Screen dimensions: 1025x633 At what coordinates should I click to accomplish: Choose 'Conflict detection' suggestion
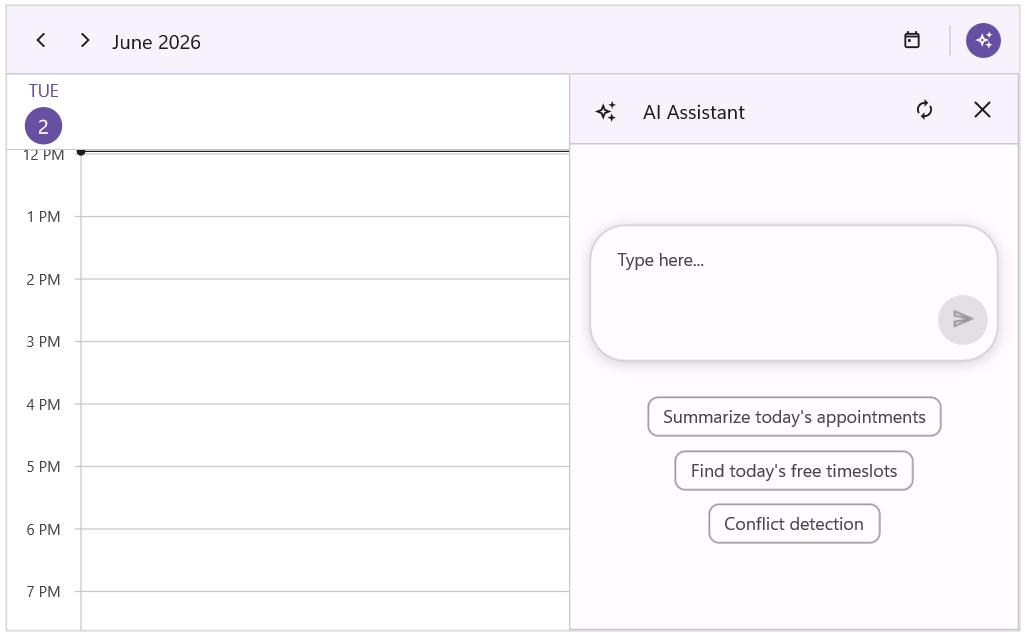tap(794, 524)
